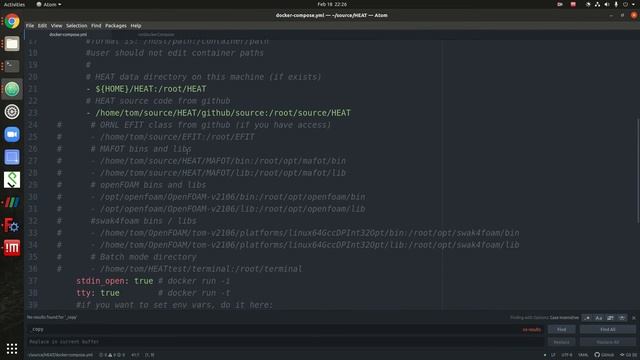Open the View menu
Viewport: 640px width, 360px height.
[56, 26]
